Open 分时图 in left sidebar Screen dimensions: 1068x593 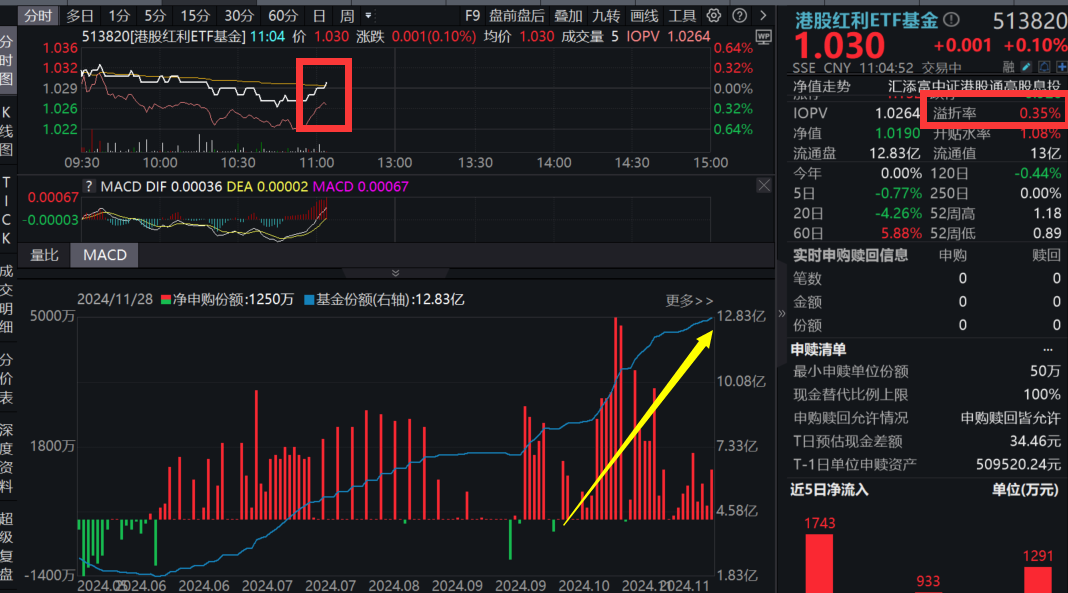click(7, 61)
